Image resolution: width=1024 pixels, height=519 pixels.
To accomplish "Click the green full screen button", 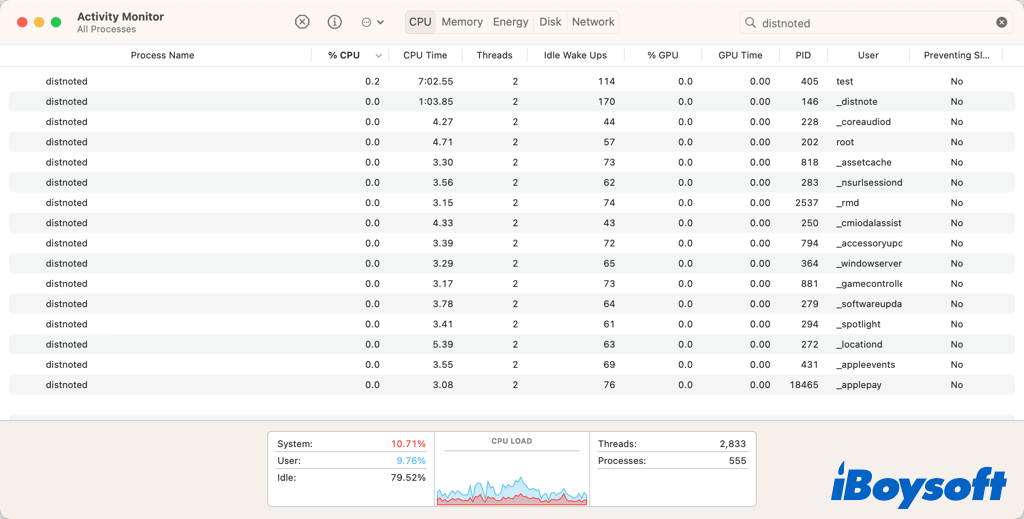I will [56, 22].
